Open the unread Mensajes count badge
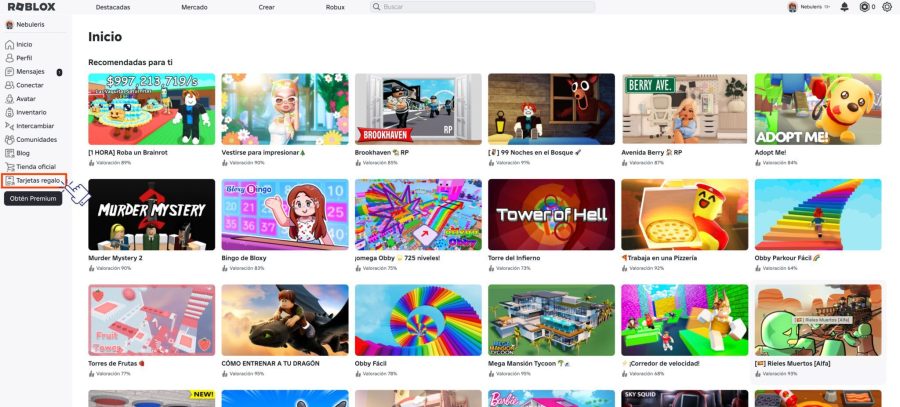Viewport: 900px width, 407px height. (x=59, y=72)
